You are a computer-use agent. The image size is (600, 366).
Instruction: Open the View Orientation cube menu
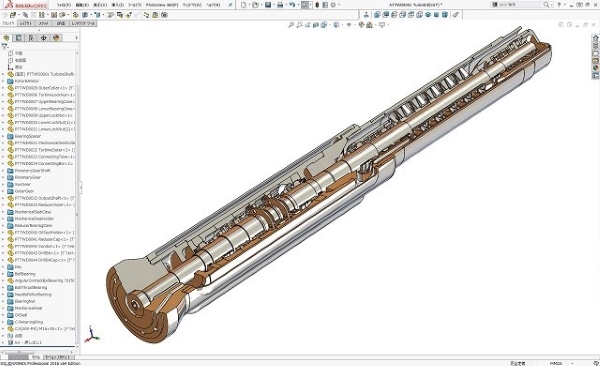click(x=324, y=25)
